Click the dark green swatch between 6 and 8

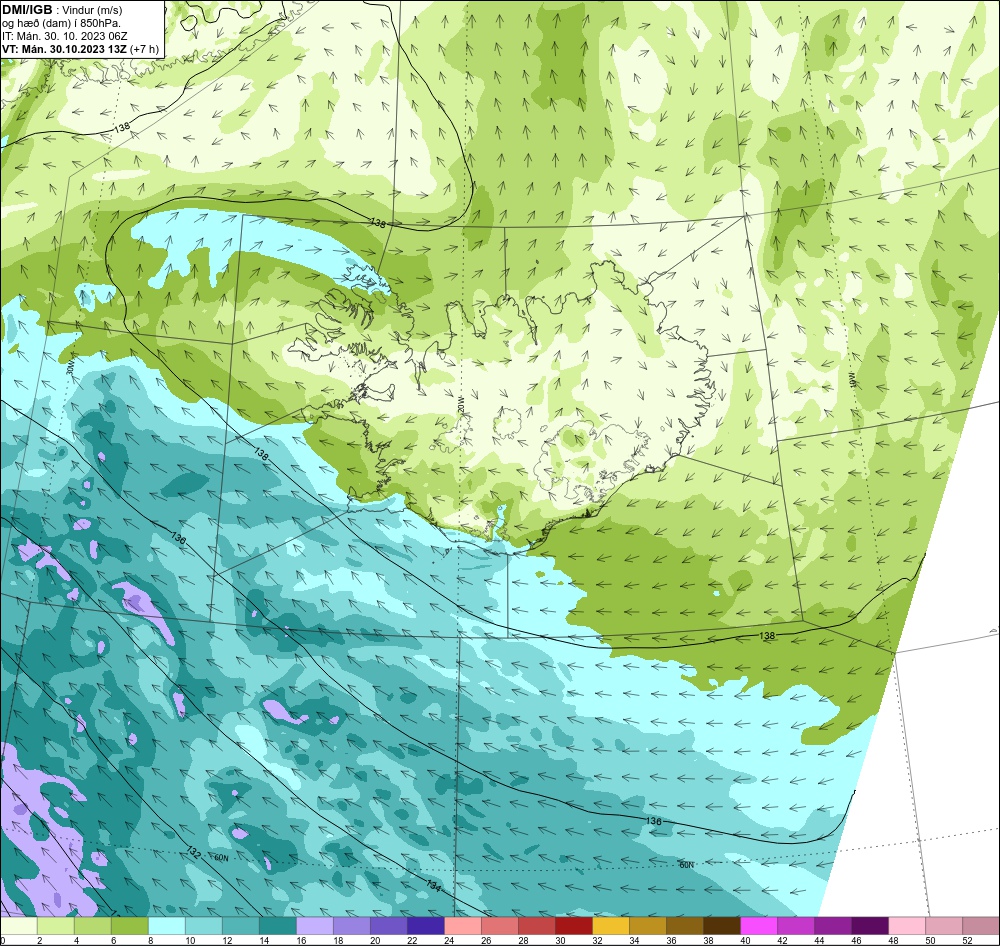click(130, 924)
